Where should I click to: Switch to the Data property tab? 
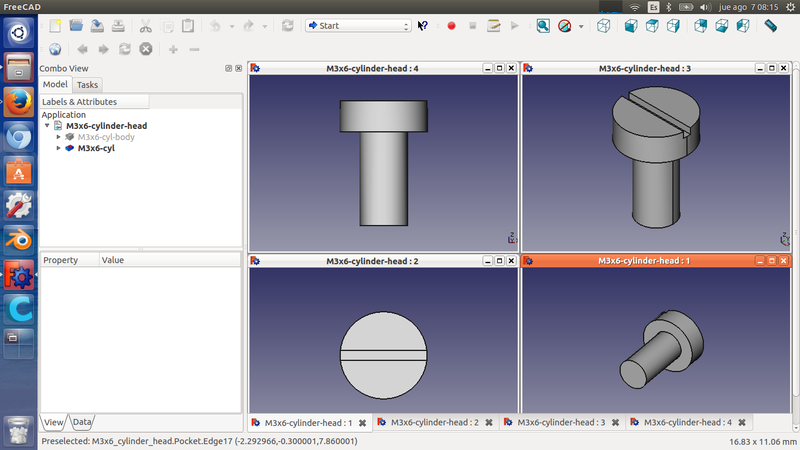81,422
